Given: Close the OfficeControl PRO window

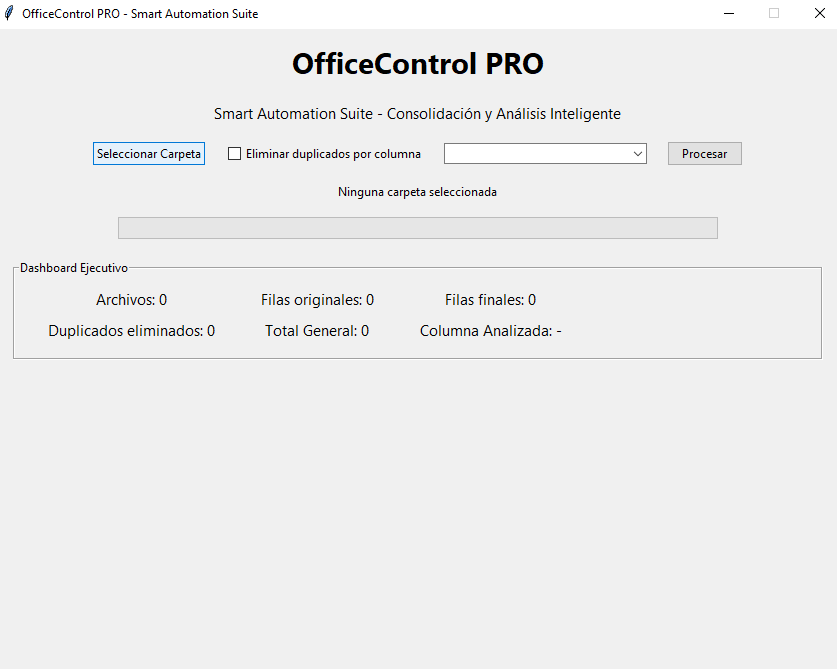Looking at the screenshot, I should pos(818,14).
